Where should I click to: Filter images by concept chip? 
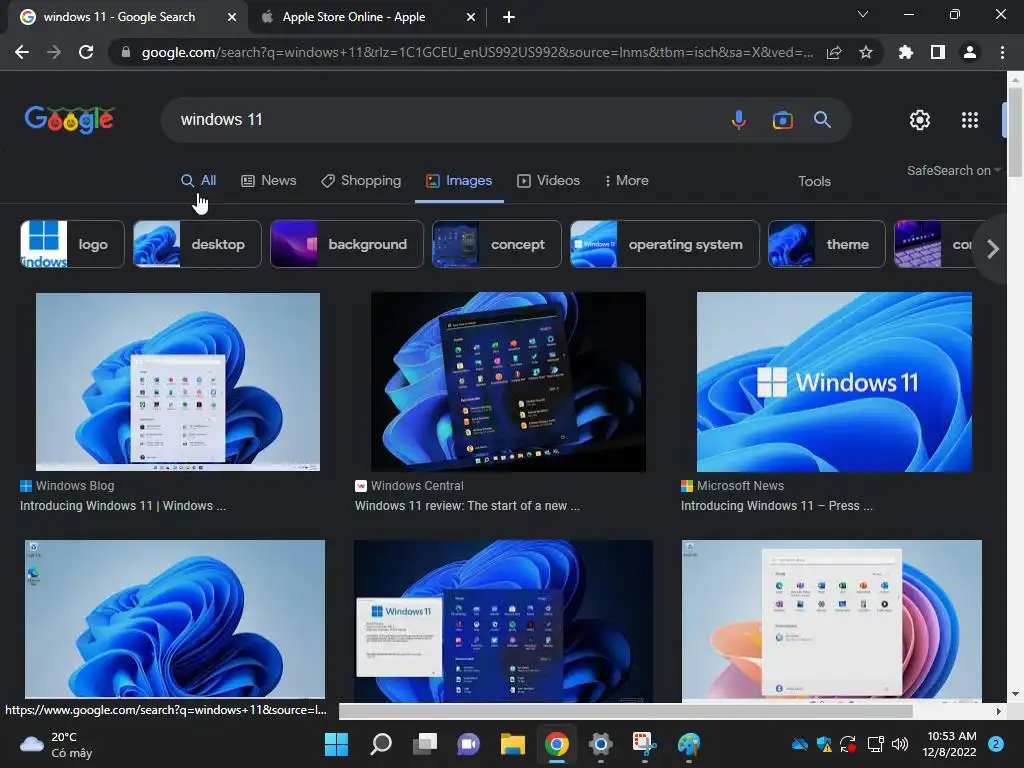click(496, 244)
